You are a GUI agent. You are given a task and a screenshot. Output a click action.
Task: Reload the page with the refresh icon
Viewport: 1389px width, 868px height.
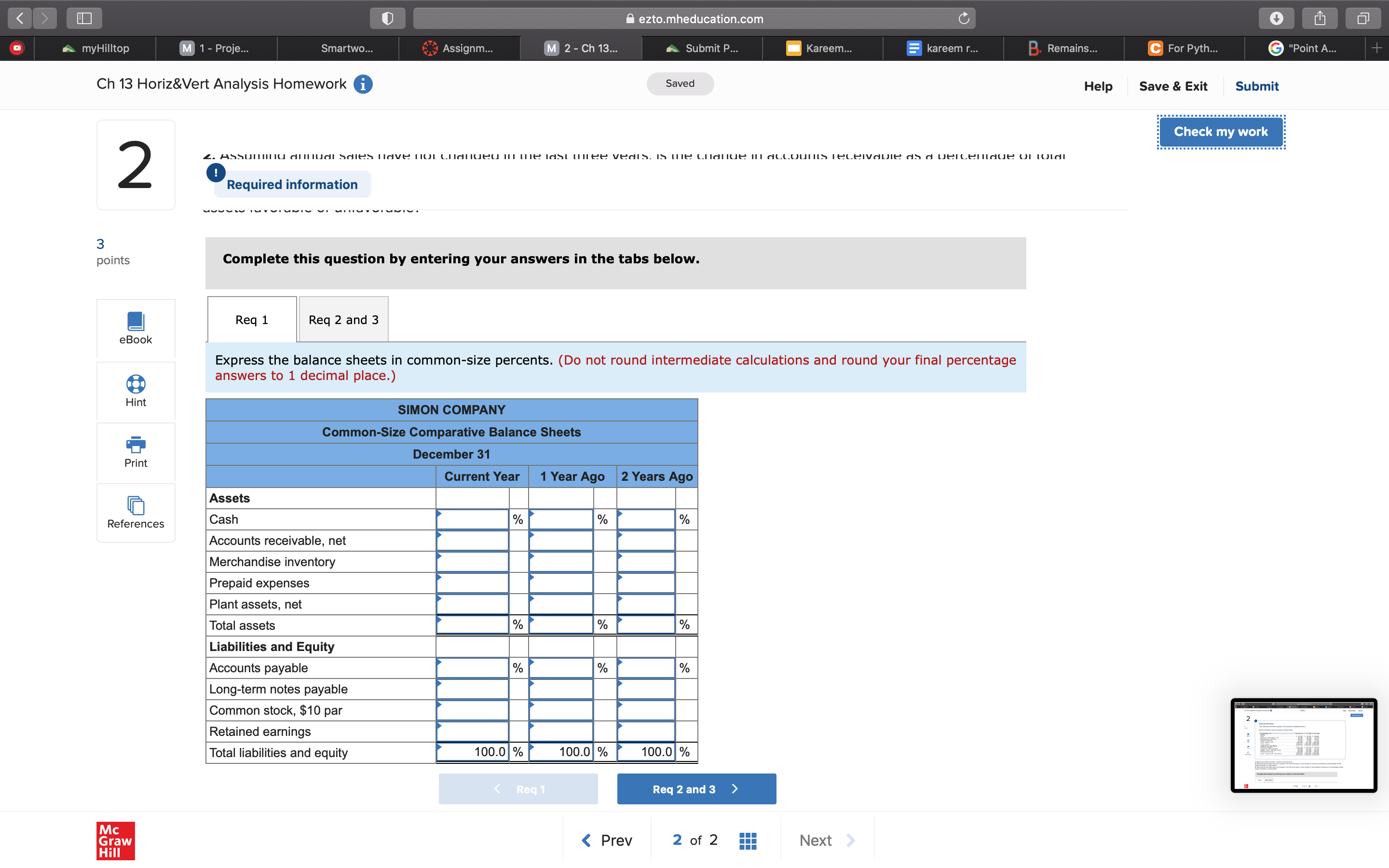click(x=963, y=18)
